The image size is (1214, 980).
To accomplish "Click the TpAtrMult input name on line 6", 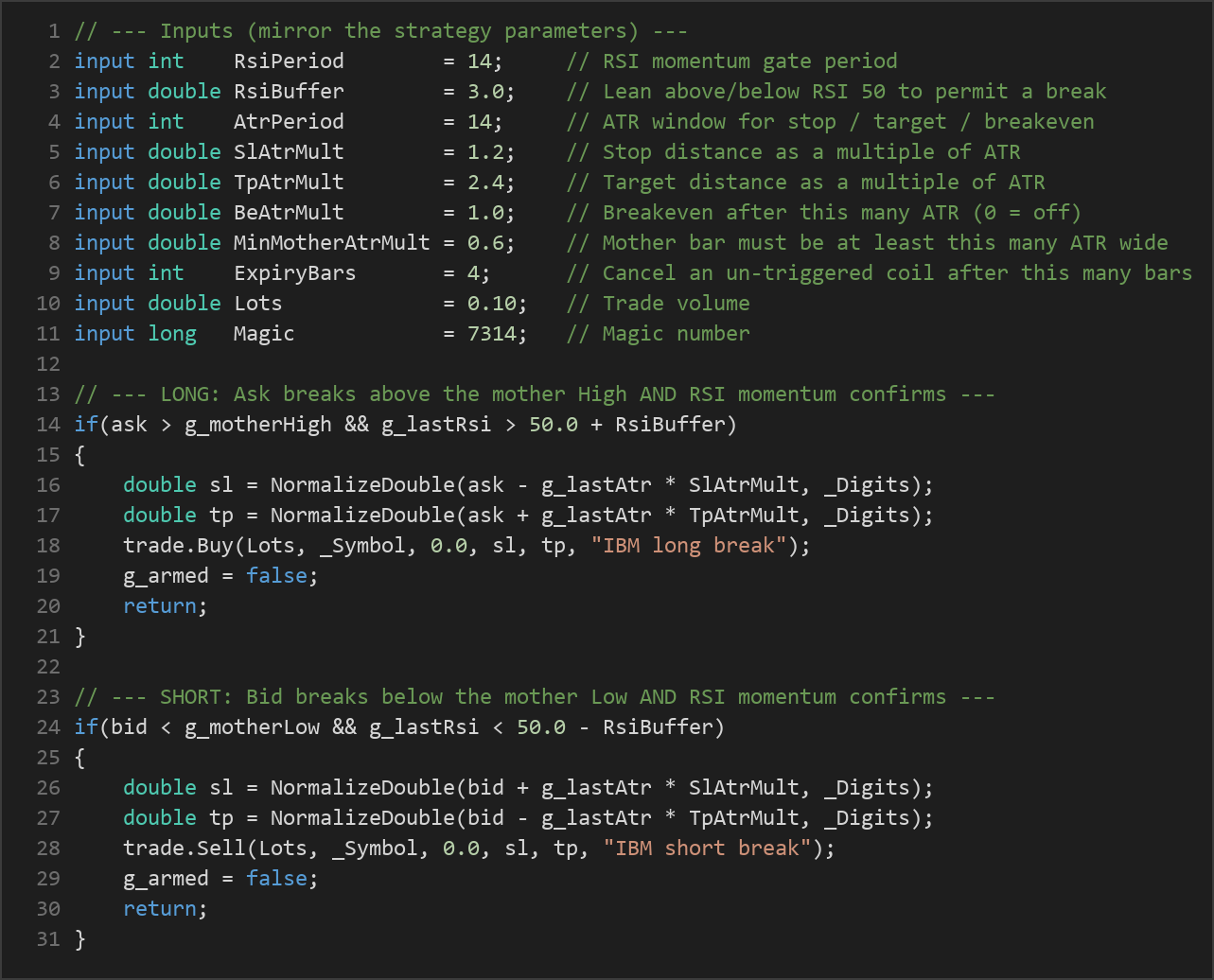I will point(289,183).
